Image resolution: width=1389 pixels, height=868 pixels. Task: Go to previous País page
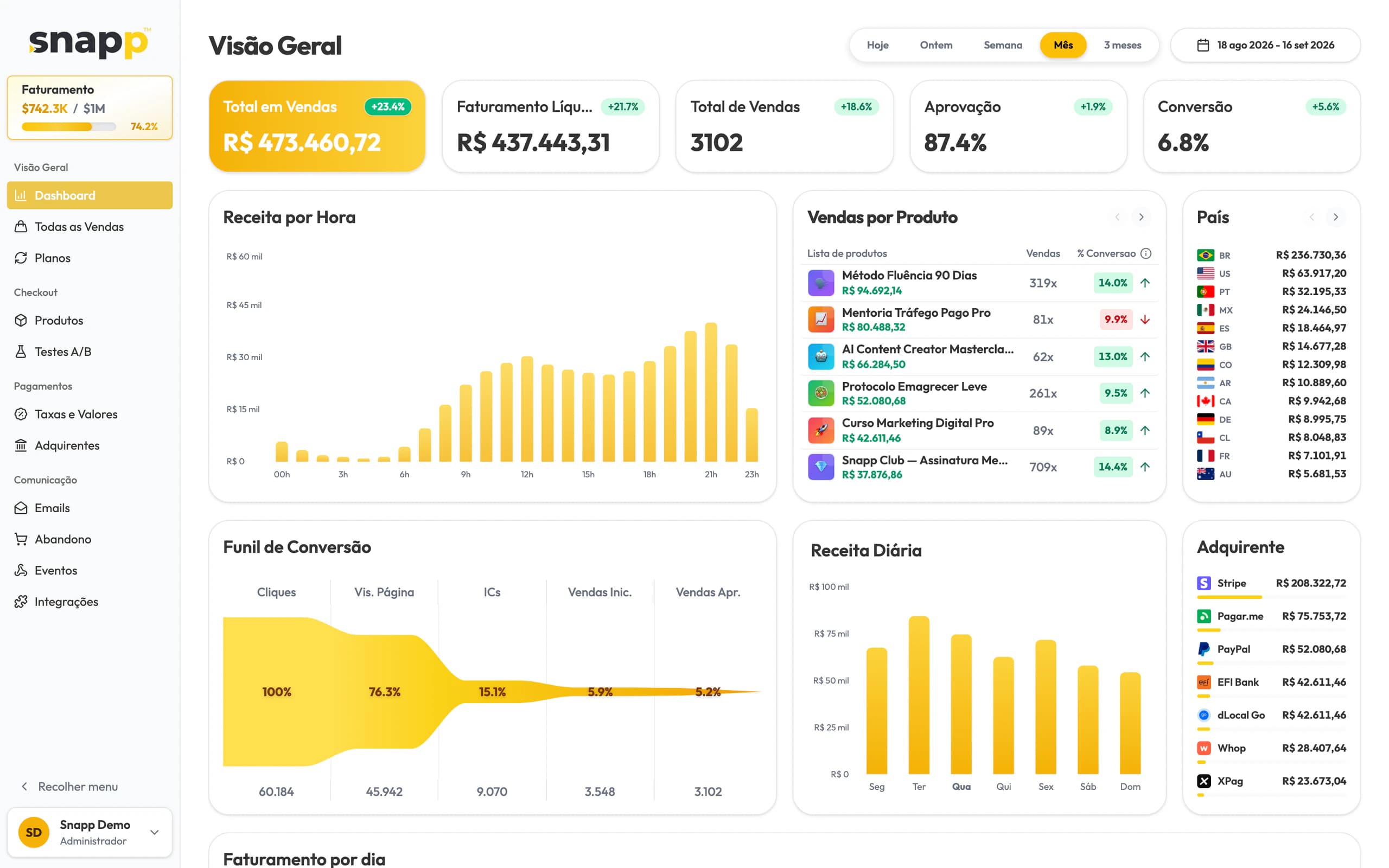[1311, 217]
